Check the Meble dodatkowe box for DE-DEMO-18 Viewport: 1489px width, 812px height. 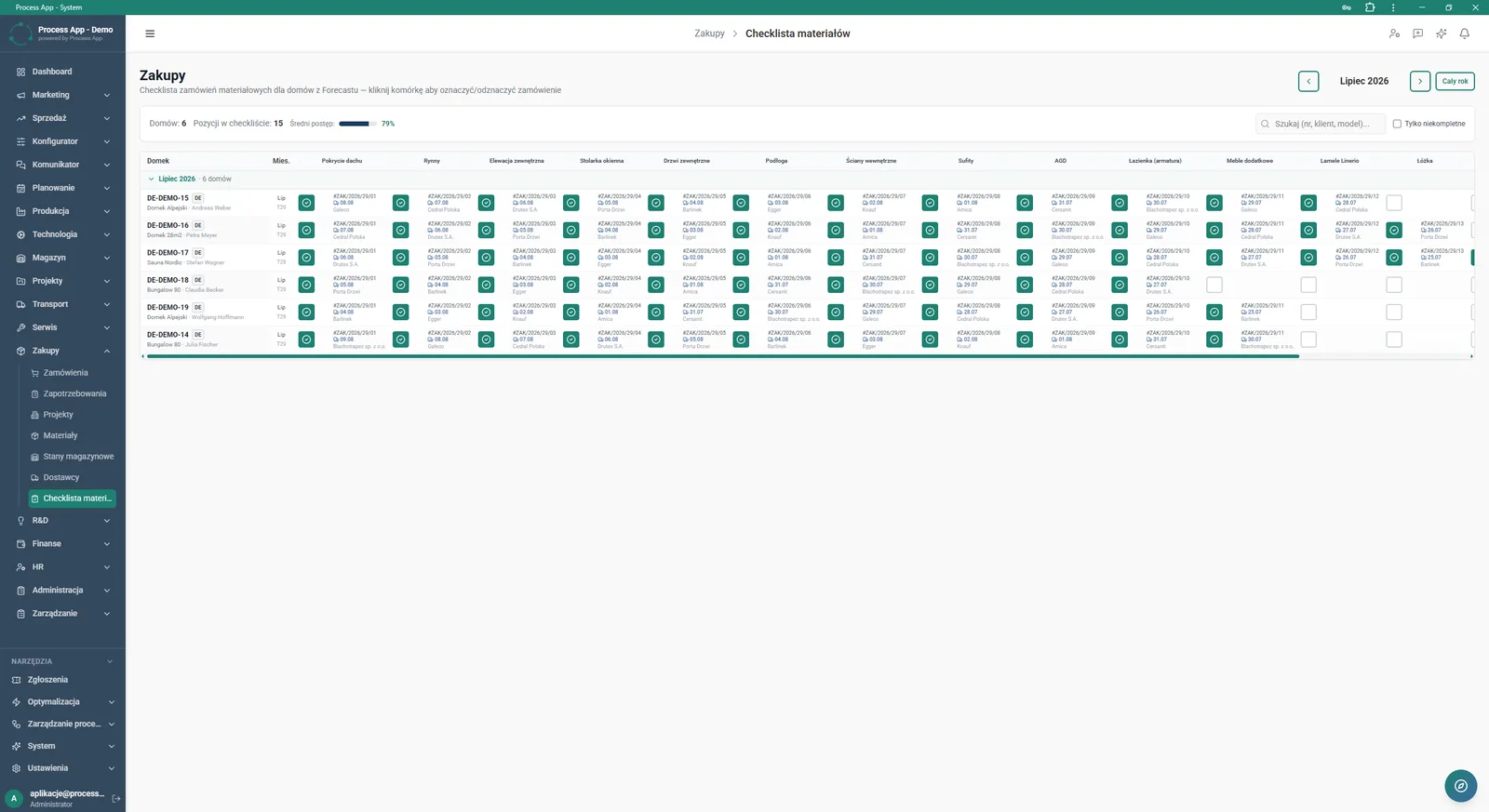(x=1214, y=285)
